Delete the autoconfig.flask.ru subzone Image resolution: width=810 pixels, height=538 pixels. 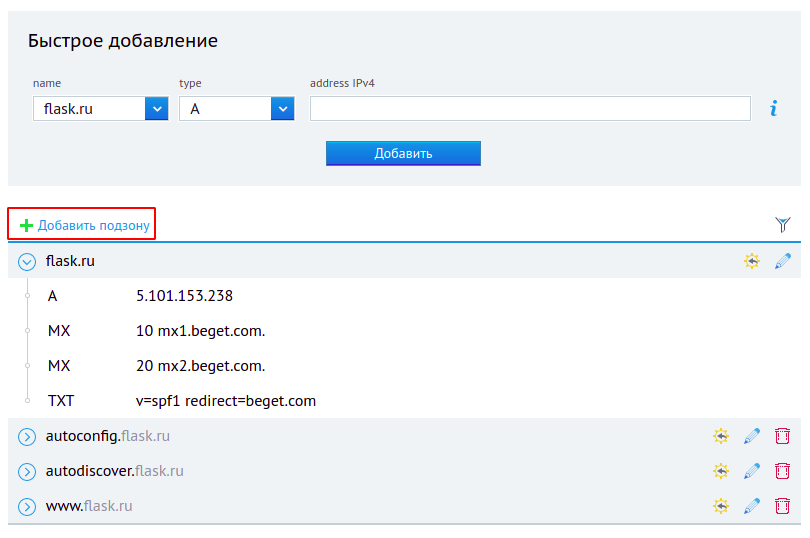coord(782,436)
